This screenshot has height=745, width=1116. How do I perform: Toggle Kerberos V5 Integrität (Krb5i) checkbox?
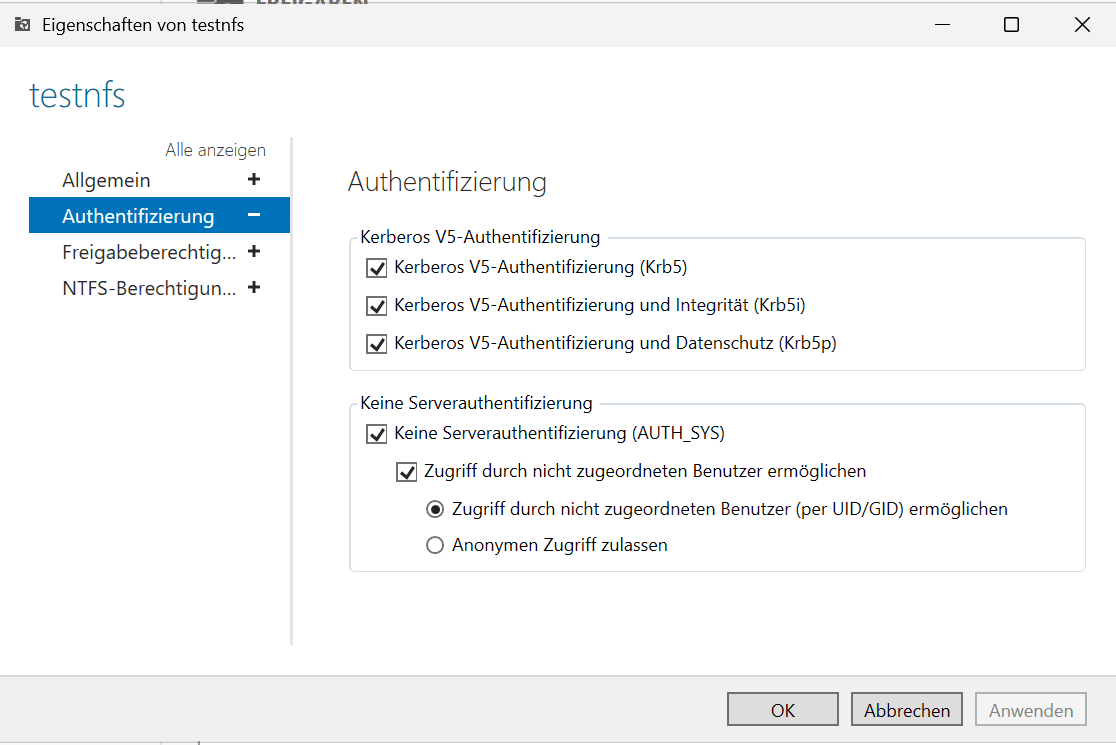[x=377, y=306]
